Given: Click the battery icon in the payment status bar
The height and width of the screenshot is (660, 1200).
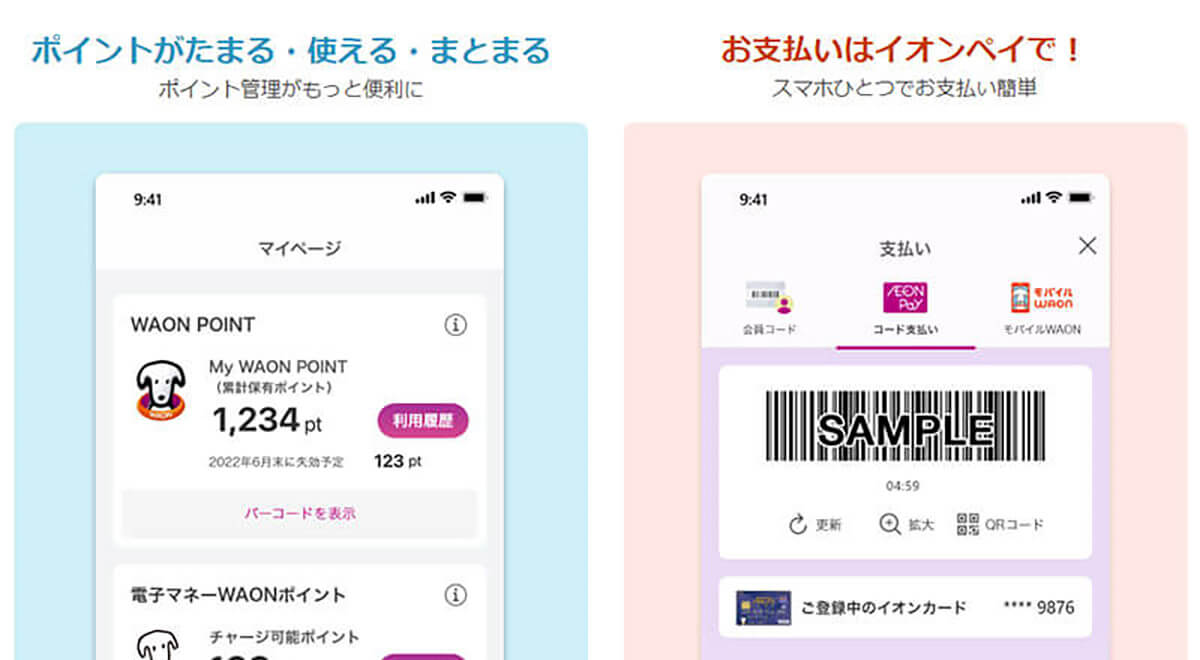Looking at the screenshot, I should click(1080, 199).
